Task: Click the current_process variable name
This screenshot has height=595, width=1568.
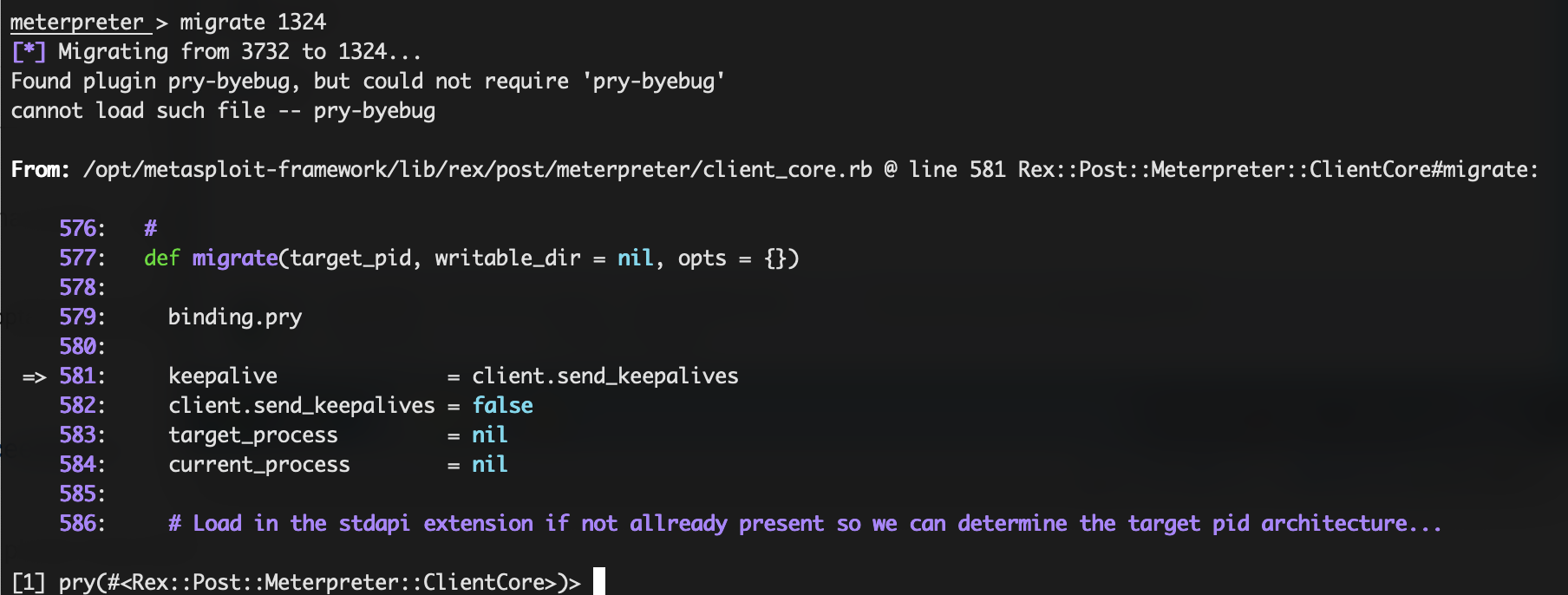Action: point(258,464)
